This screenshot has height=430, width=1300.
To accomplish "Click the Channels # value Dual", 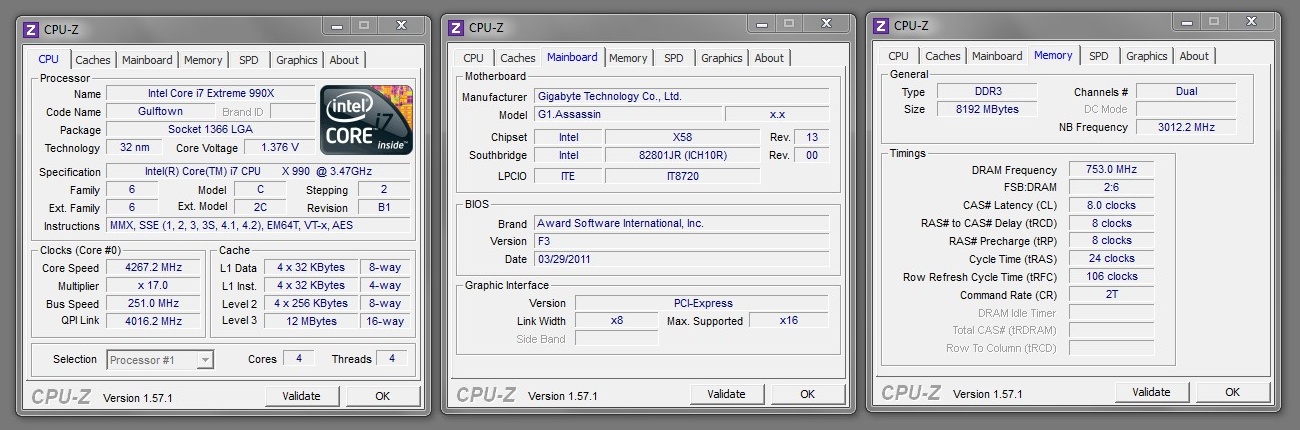I will (x=1187, y=92).
